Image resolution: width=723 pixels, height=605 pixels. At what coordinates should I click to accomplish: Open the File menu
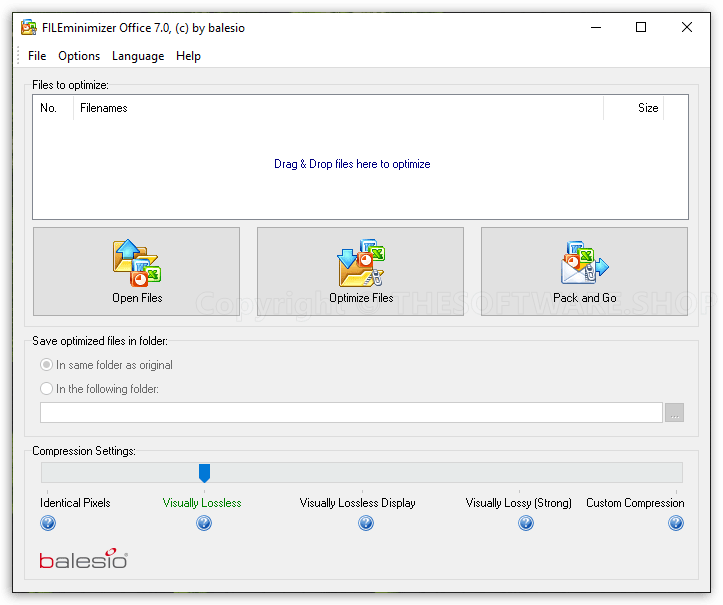tap(37, 56)
